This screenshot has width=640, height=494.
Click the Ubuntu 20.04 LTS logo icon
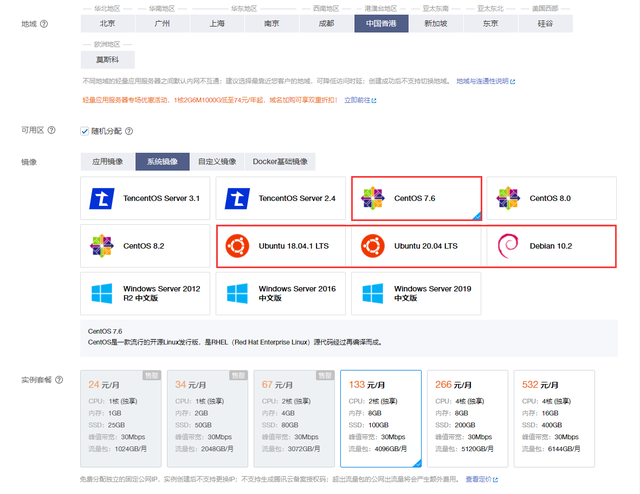point(373,246)
